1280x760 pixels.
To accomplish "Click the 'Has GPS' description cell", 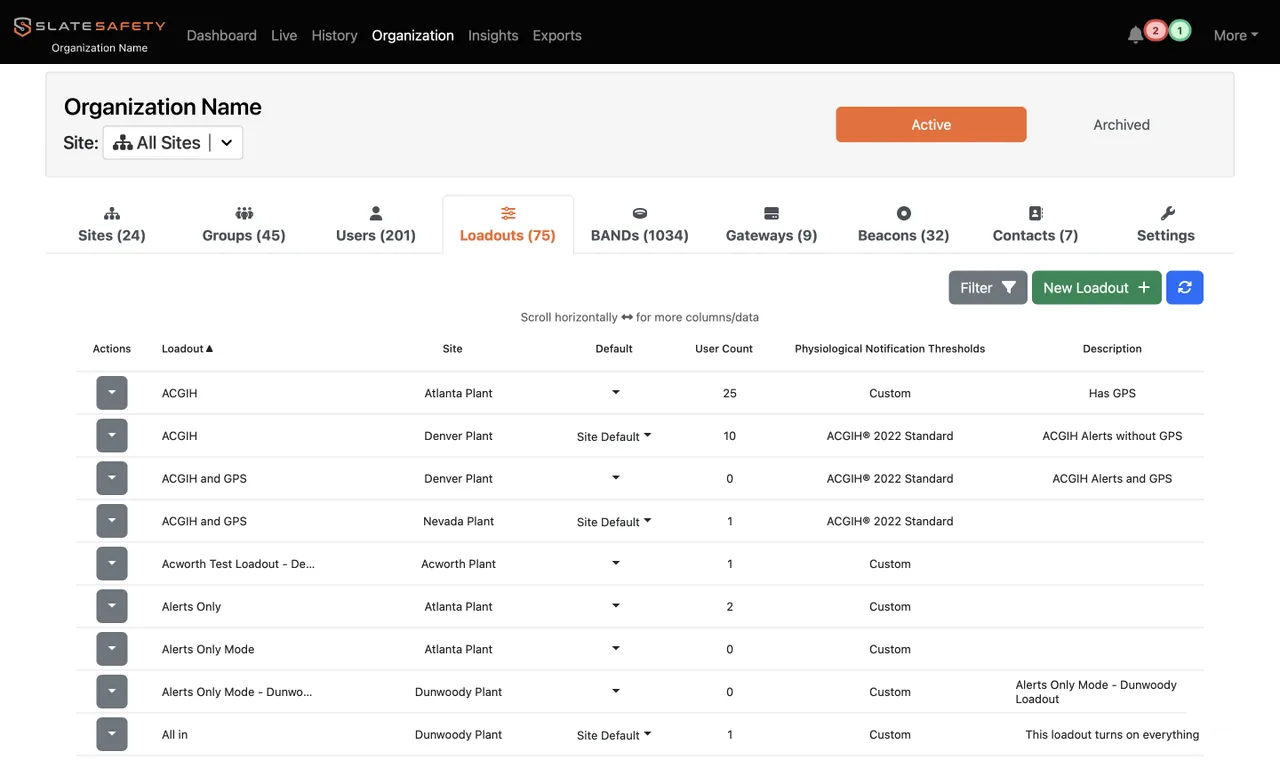I will pos(1112,393).
